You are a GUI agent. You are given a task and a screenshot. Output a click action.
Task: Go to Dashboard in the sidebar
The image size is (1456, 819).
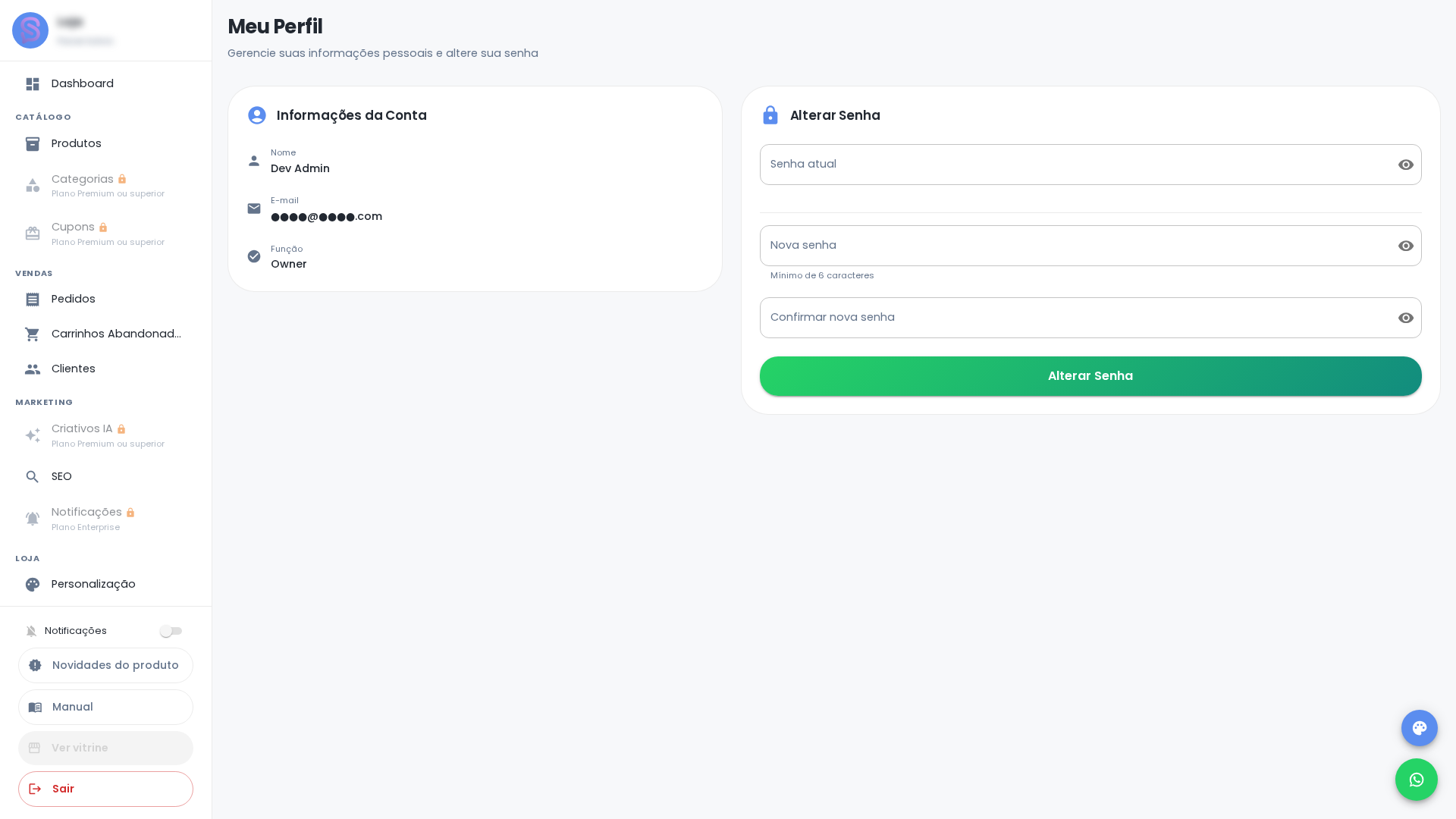[x=105, y=84]
